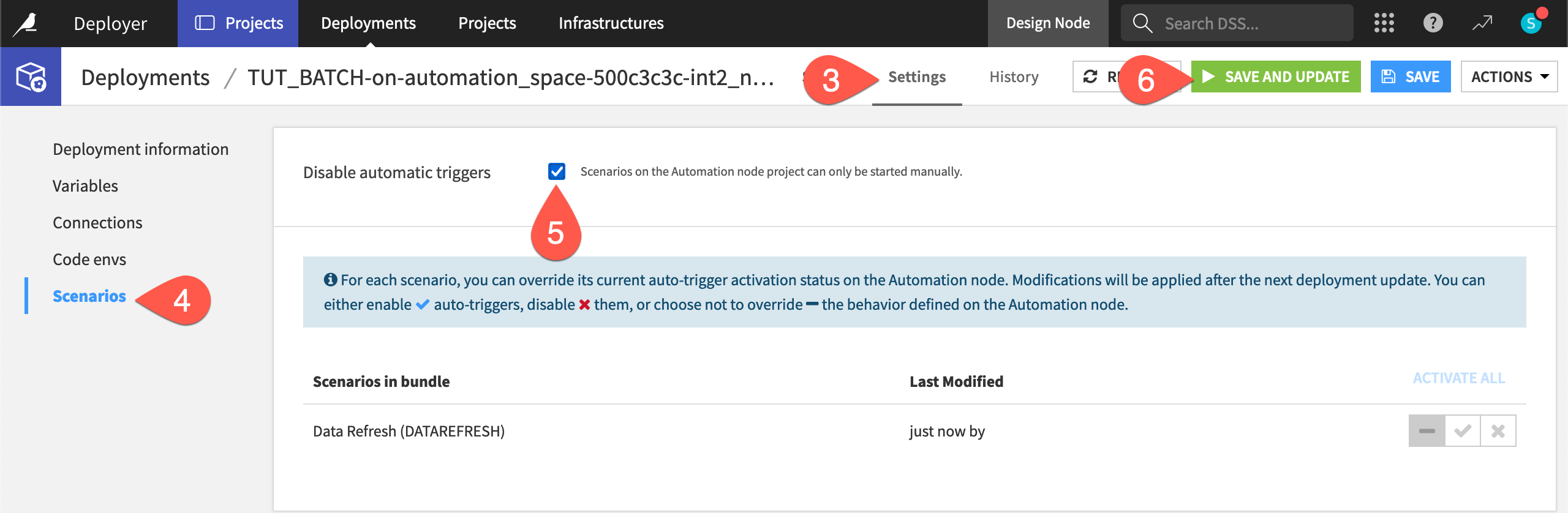This screenshot has height=513, width=1568.
Task: Expand the ACTIONS dropdown
Action: point(1509,77)
